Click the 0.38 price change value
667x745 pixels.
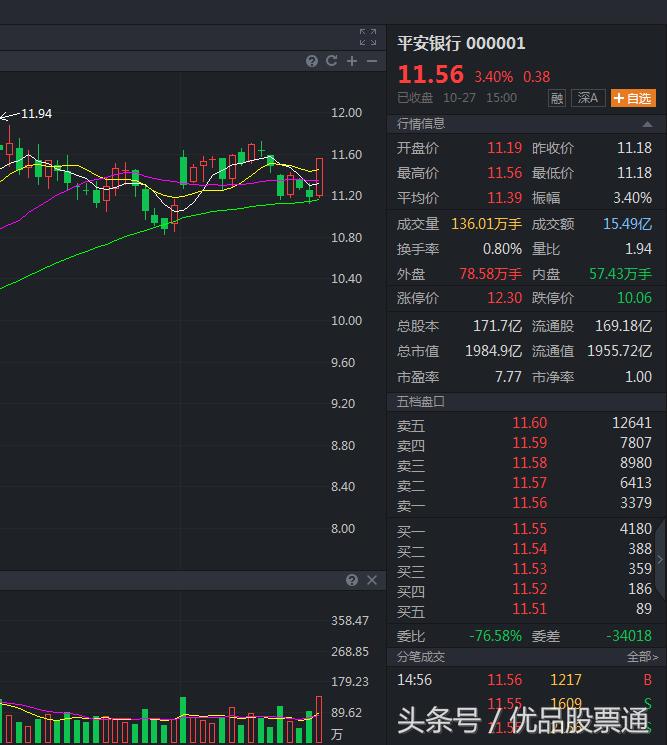pyautogui.click(x=536, y=76)
